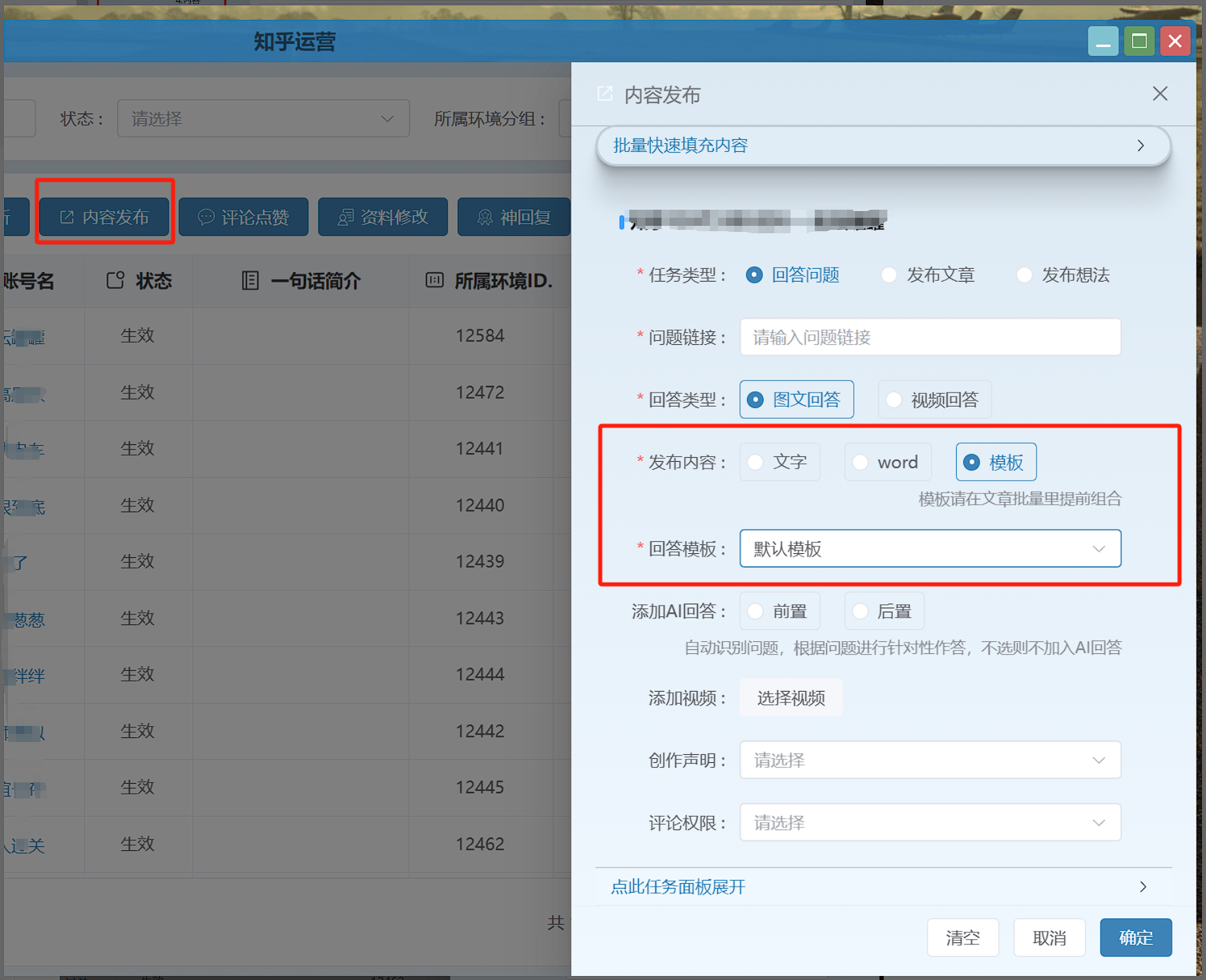Click environment ID cell 12584
This screenshot has width=1206, height=980.
click(480, 335)
